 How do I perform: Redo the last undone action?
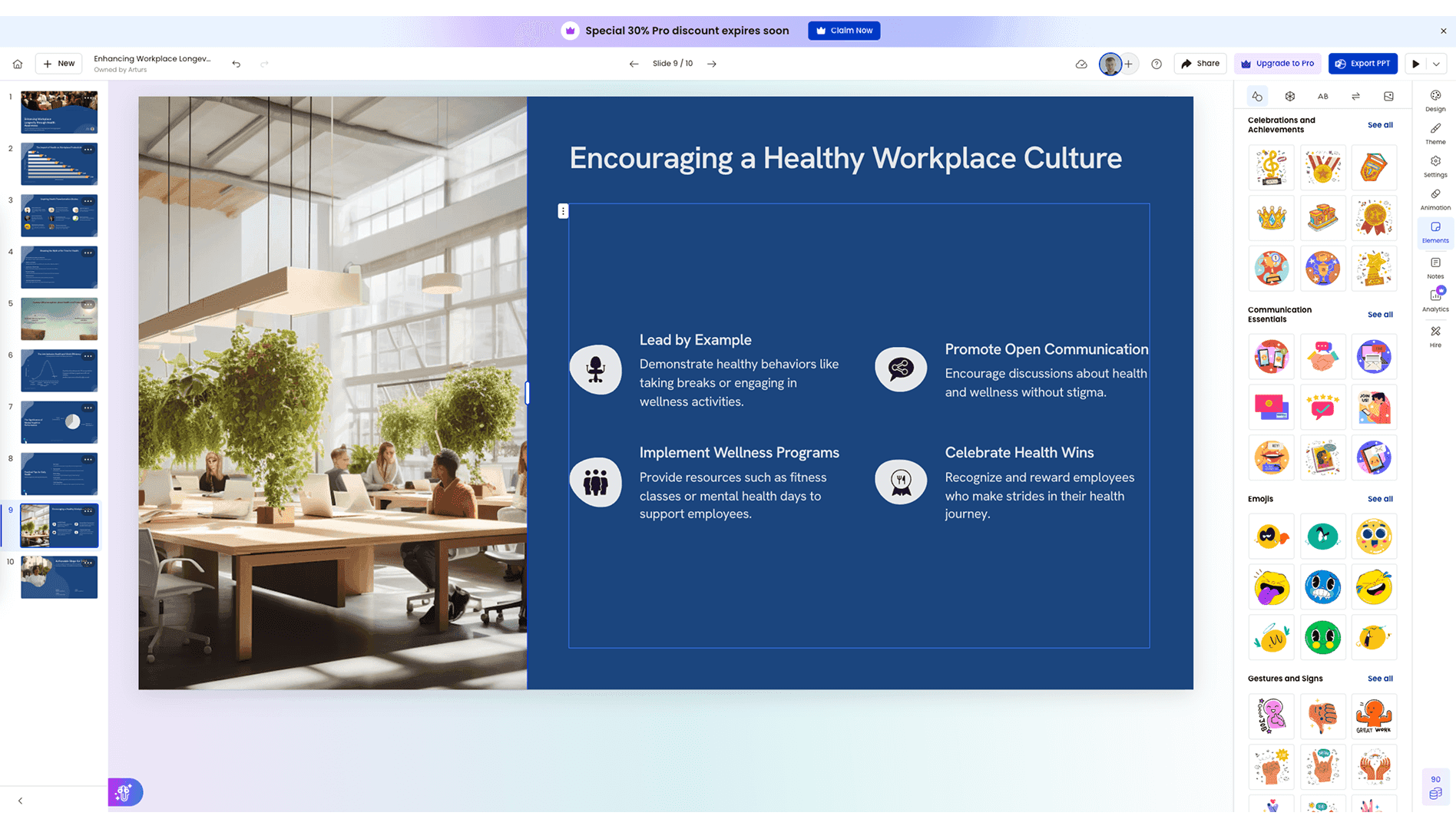click(x=264, y=64)
